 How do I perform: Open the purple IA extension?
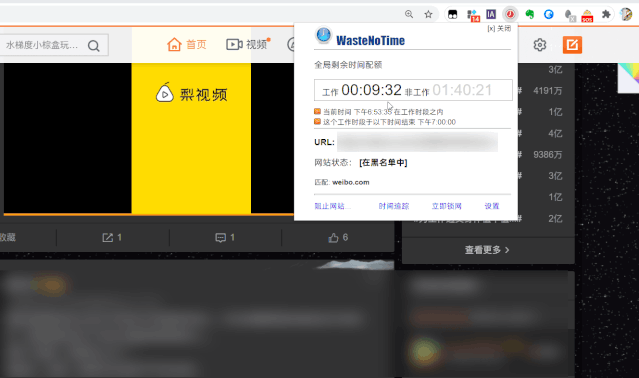(491, 14)
